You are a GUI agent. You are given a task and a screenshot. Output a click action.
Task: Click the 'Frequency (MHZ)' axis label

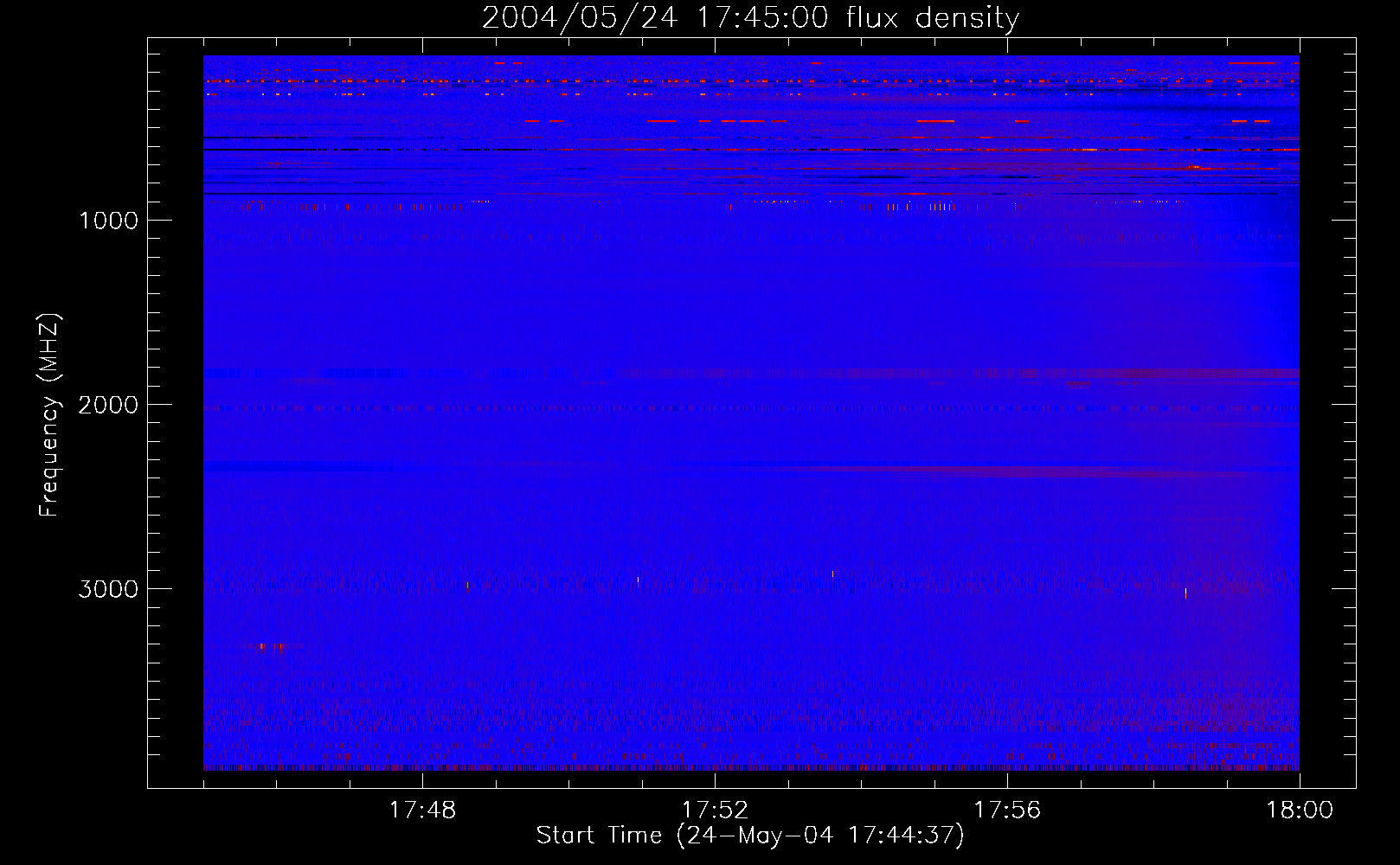pos(49,414)
